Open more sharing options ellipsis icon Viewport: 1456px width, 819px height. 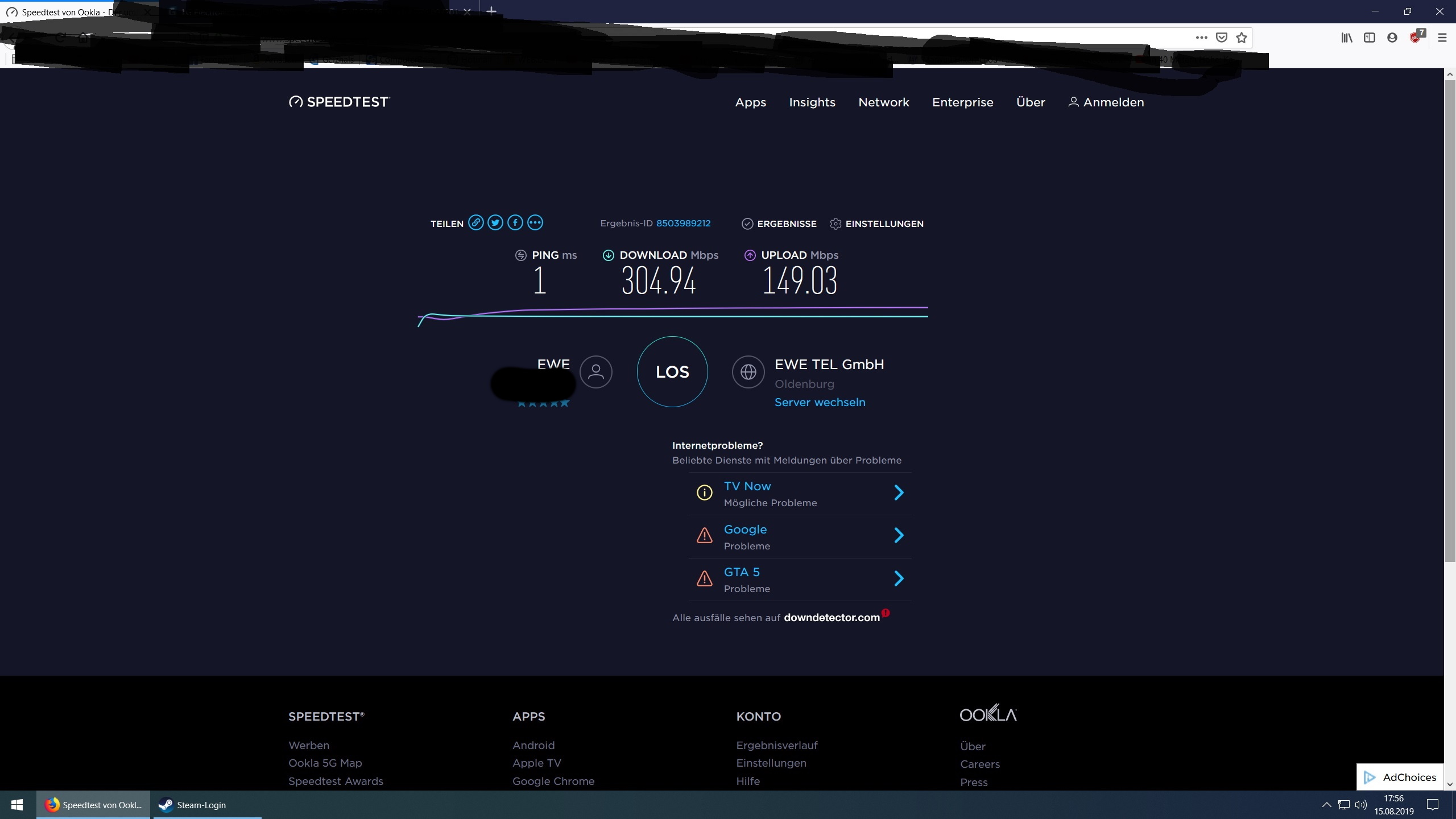click(535, 222)
